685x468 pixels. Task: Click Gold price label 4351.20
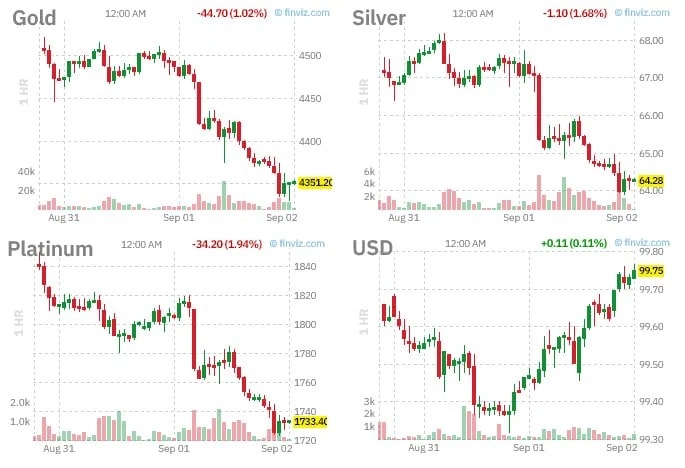tap(315, 182)
